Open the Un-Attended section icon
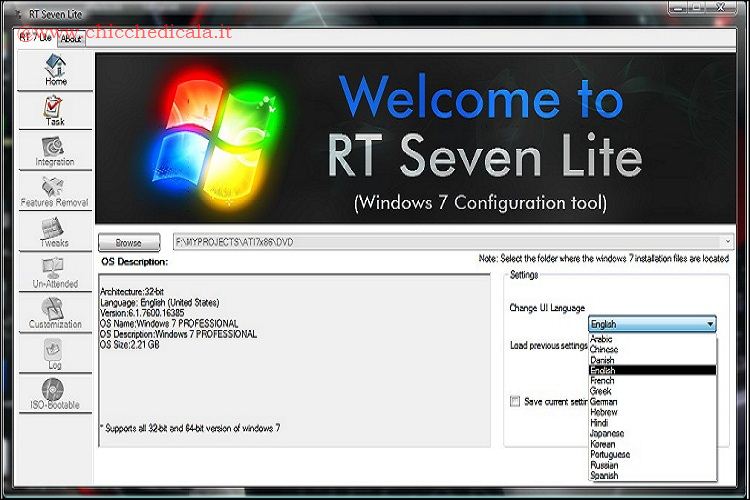Image resolution: width=750 pixels, height=500 pixels. [x=55, y=272]
